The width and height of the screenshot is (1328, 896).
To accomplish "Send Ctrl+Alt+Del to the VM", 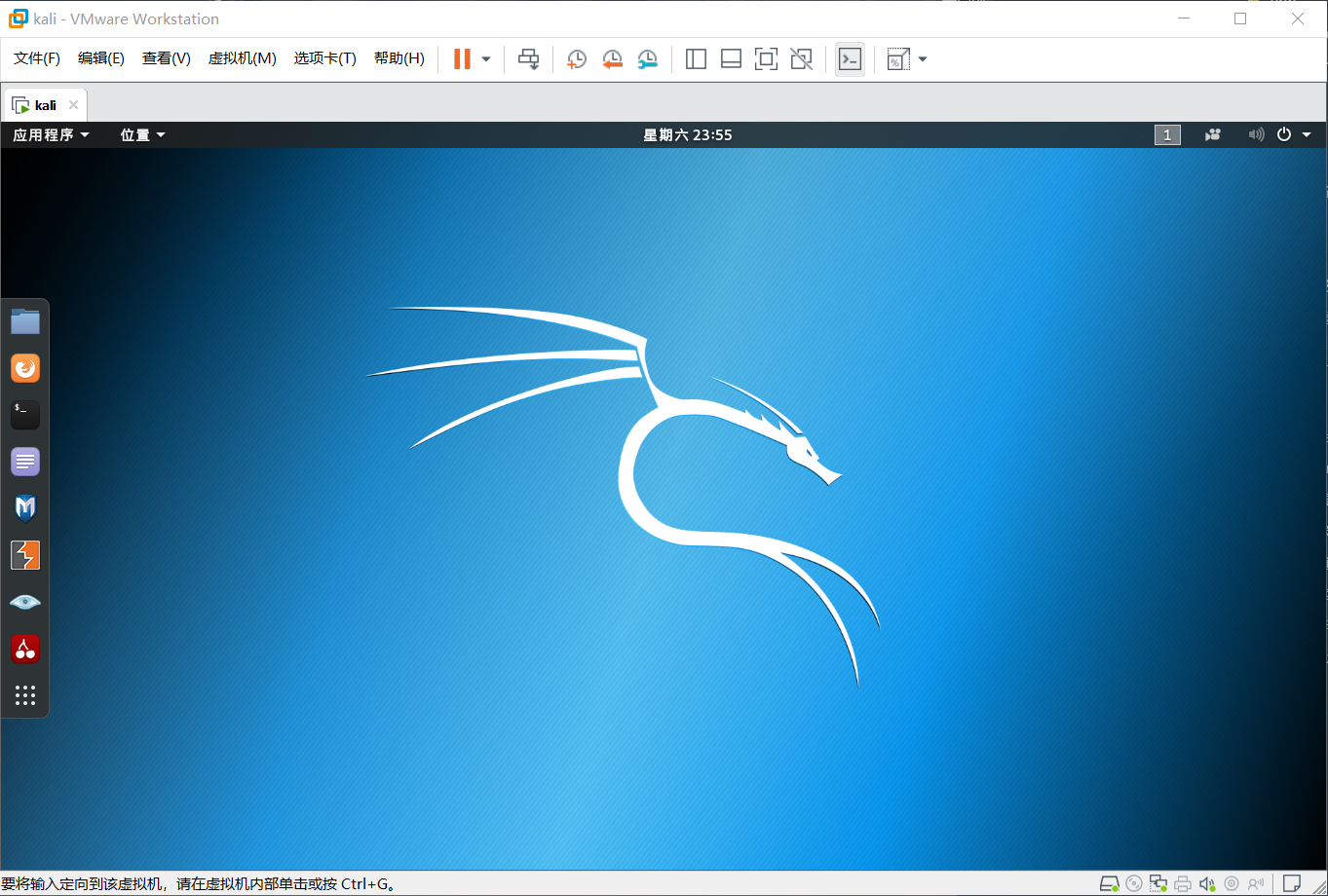I will (528, 59).
